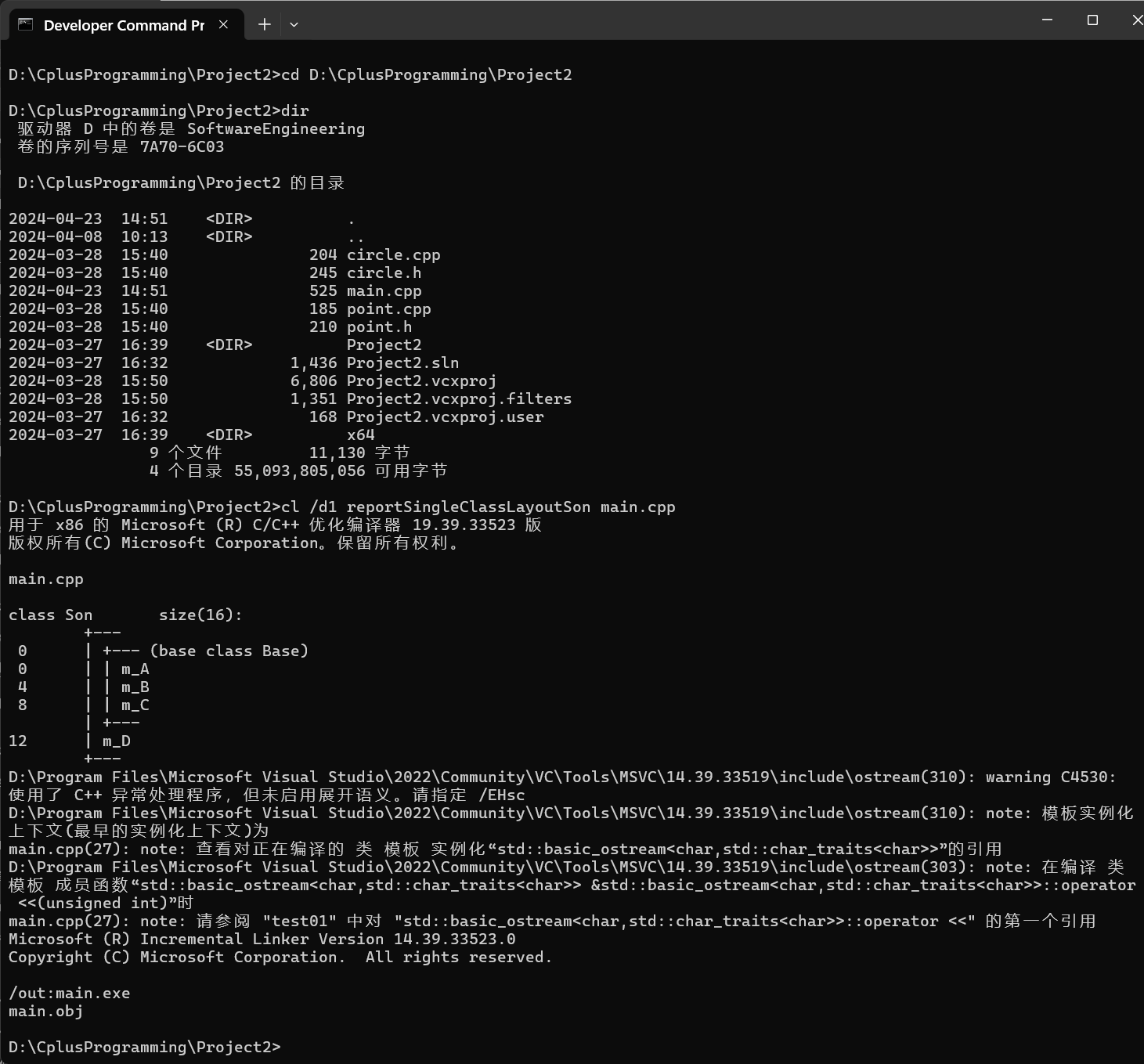Viewport: 1144px width, 1064px height.
Task: Click 'Microsoft (R) Incremental Linker Version' line
Action: 262,940
